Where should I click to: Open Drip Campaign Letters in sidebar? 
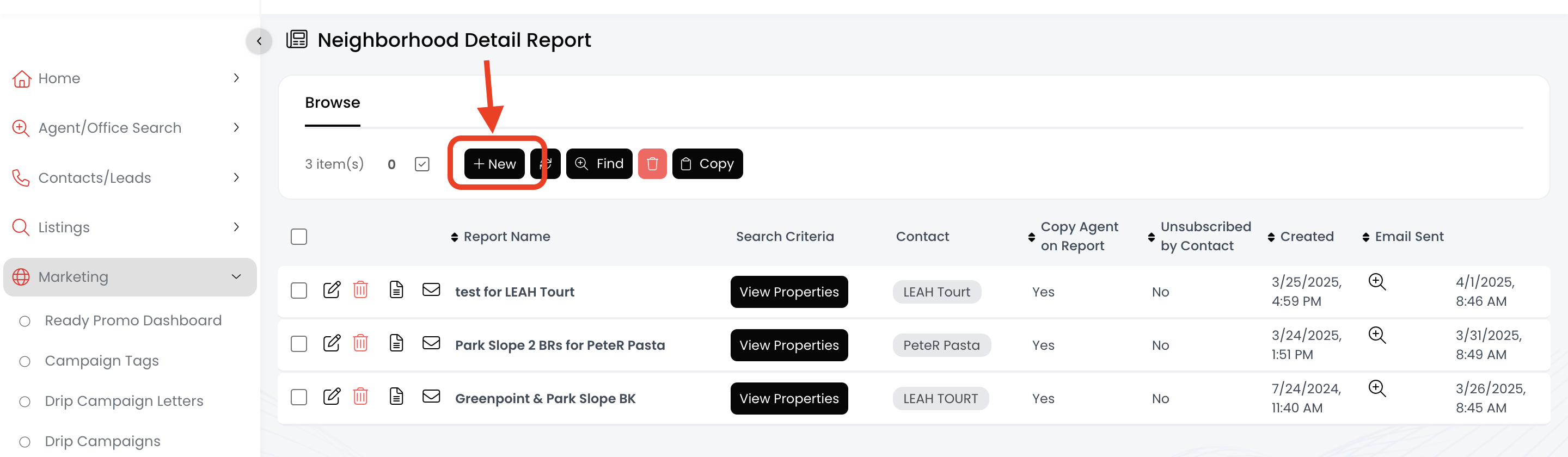[x=124, y=401]
